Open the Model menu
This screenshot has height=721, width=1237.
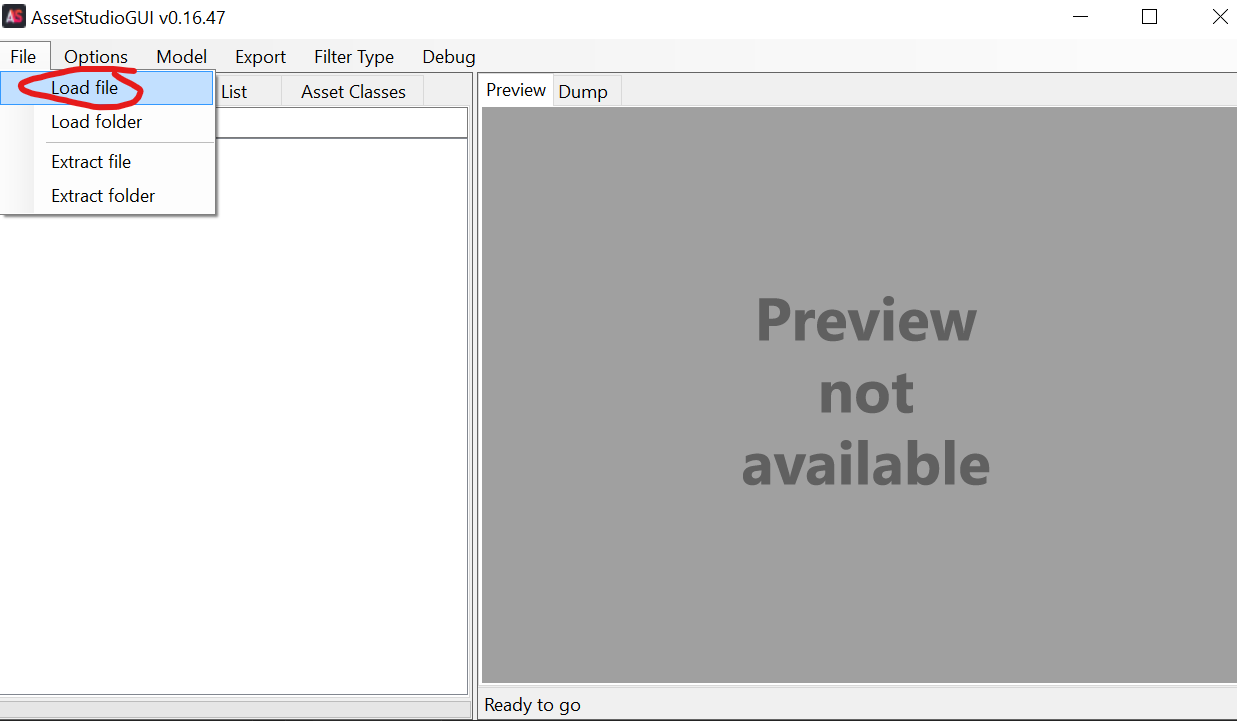pyautogui.click(x=182, y=57)
